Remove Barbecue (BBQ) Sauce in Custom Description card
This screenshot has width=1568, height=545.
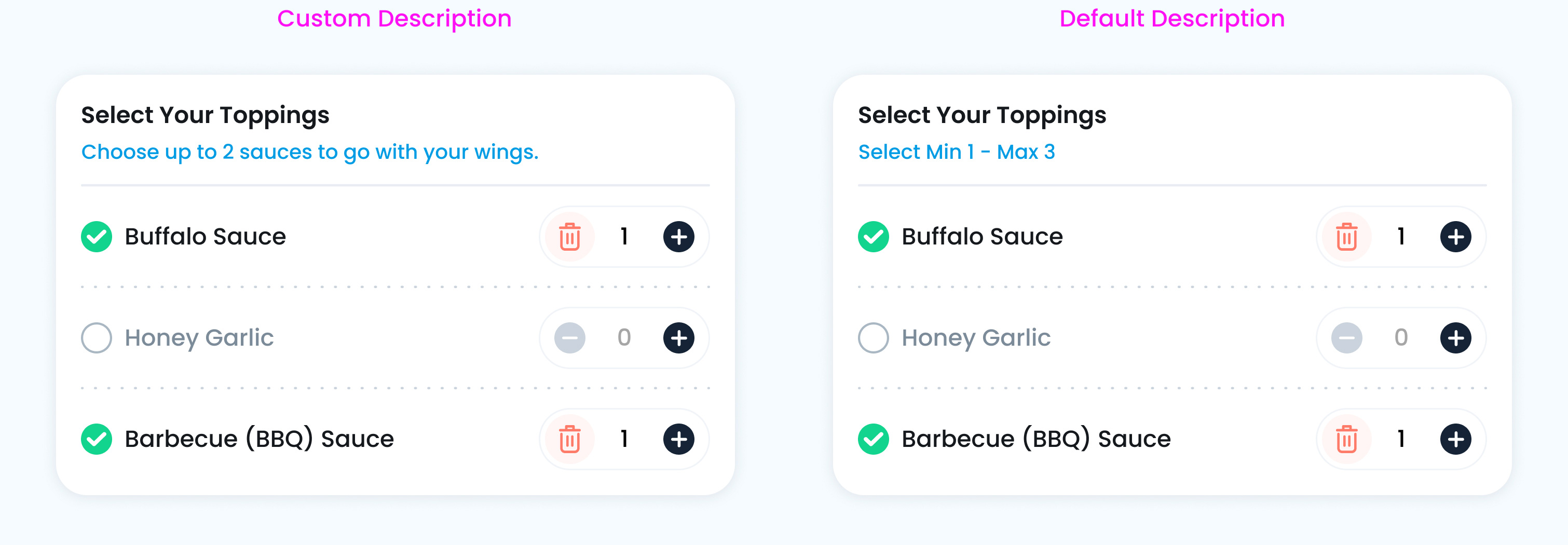click(570, 439)
